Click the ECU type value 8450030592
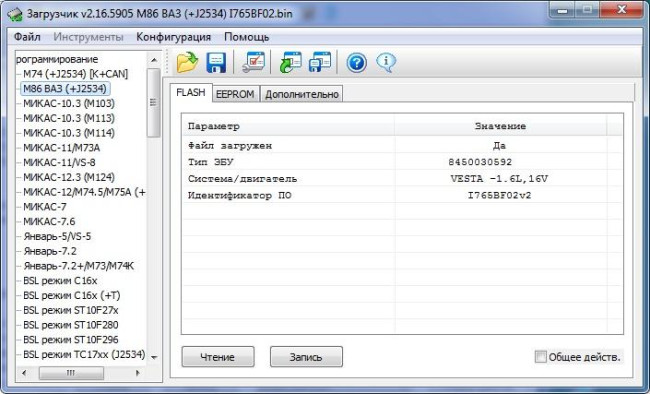The image size is (650, 394). [480, 162]
